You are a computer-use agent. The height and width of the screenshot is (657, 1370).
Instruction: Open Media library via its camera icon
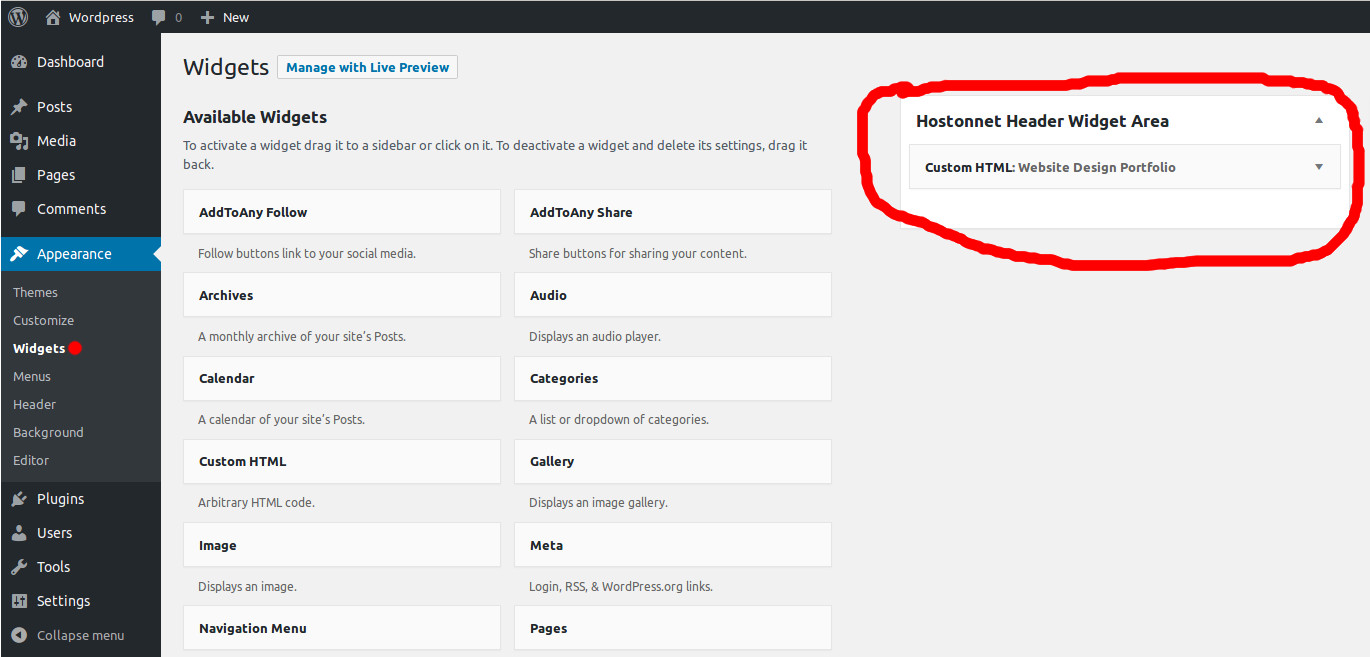point(20,140)
